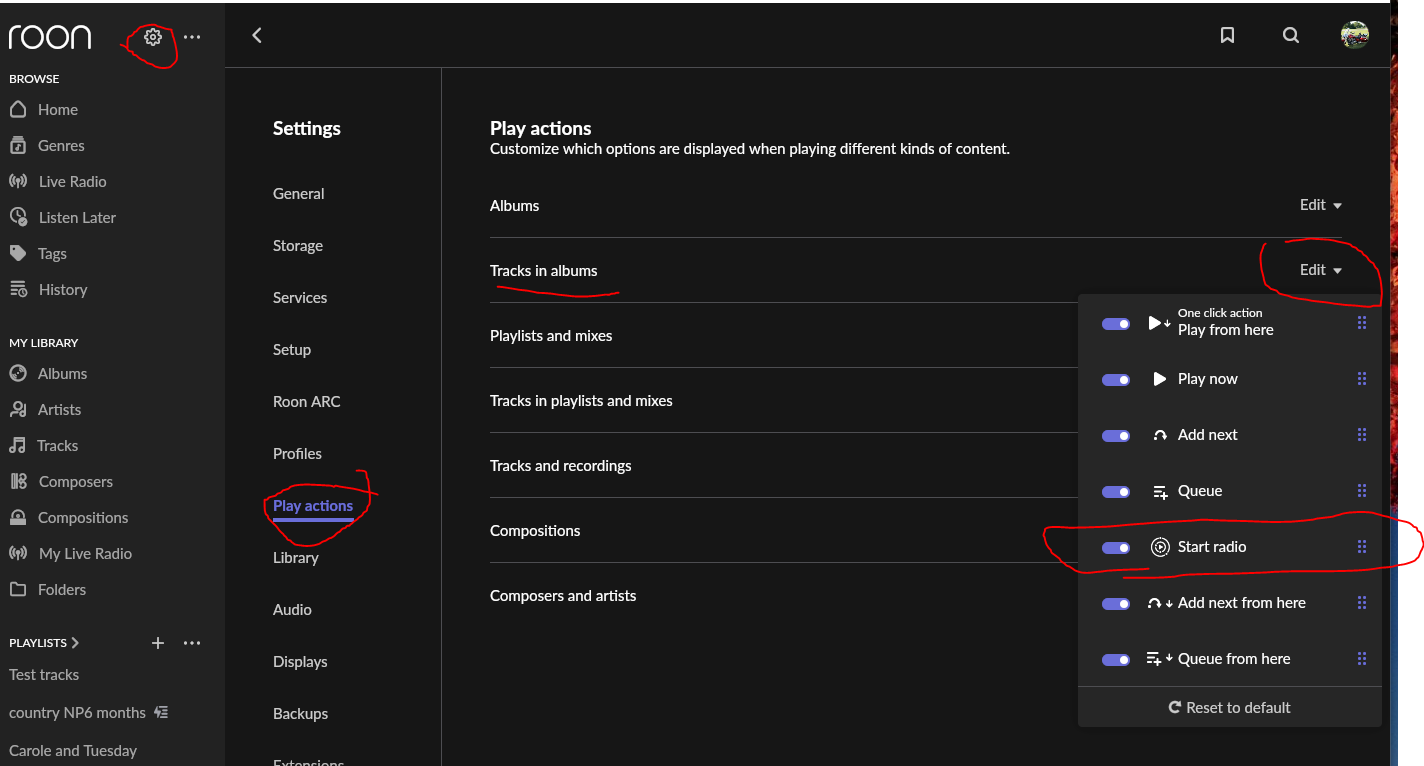Toggle the Queue from here switch
Image resolution: width=1424 pixels, height=766 pixels.
pos(1116,660)
